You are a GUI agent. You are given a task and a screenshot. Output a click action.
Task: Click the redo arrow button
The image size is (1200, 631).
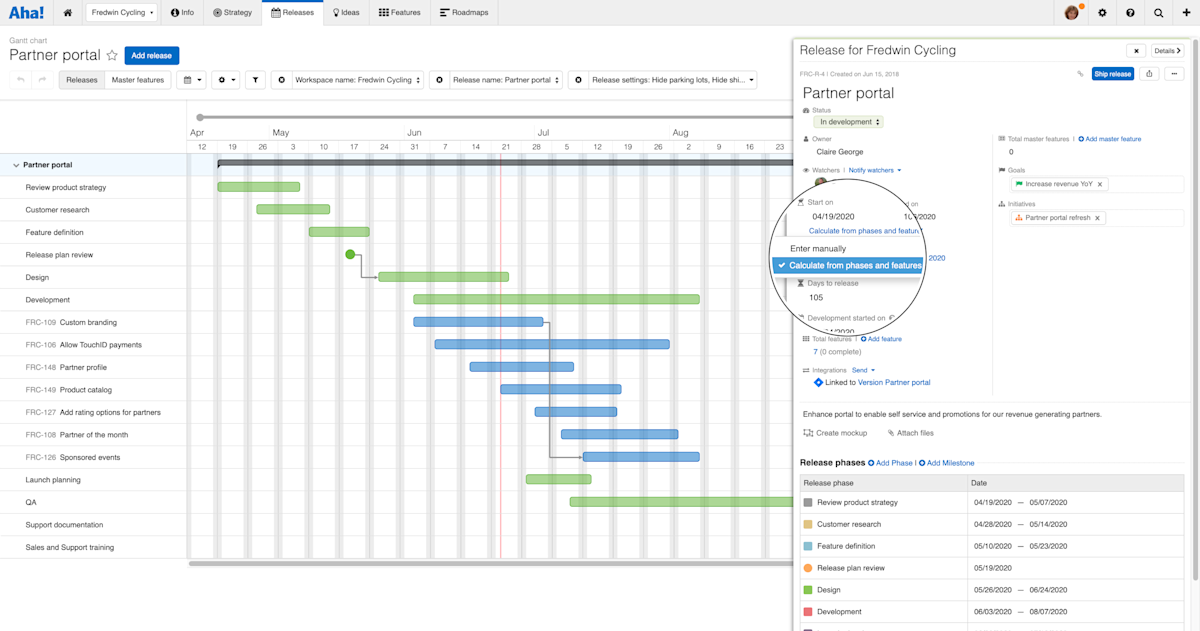click(43, 80)
